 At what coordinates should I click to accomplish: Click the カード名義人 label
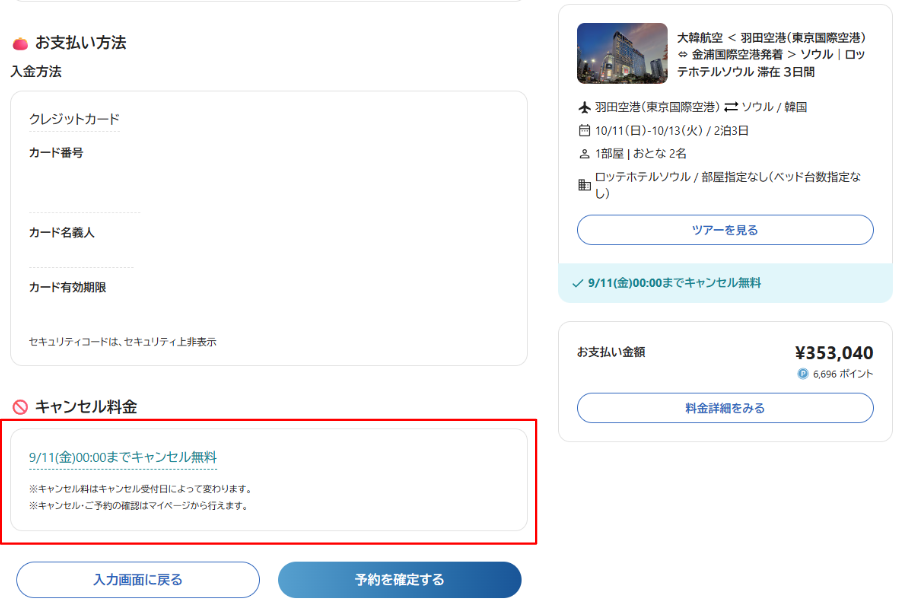(62, 233)
